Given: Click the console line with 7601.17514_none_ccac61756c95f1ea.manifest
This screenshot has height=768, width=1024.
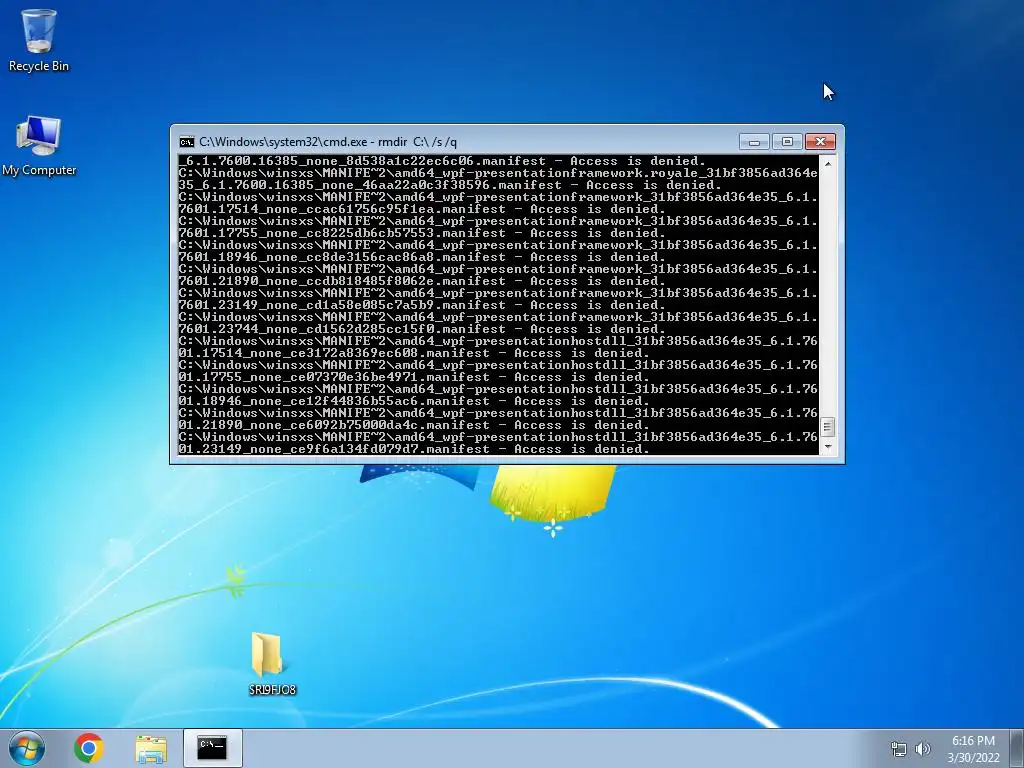Looking at the screenshot, I should point(421,209).
